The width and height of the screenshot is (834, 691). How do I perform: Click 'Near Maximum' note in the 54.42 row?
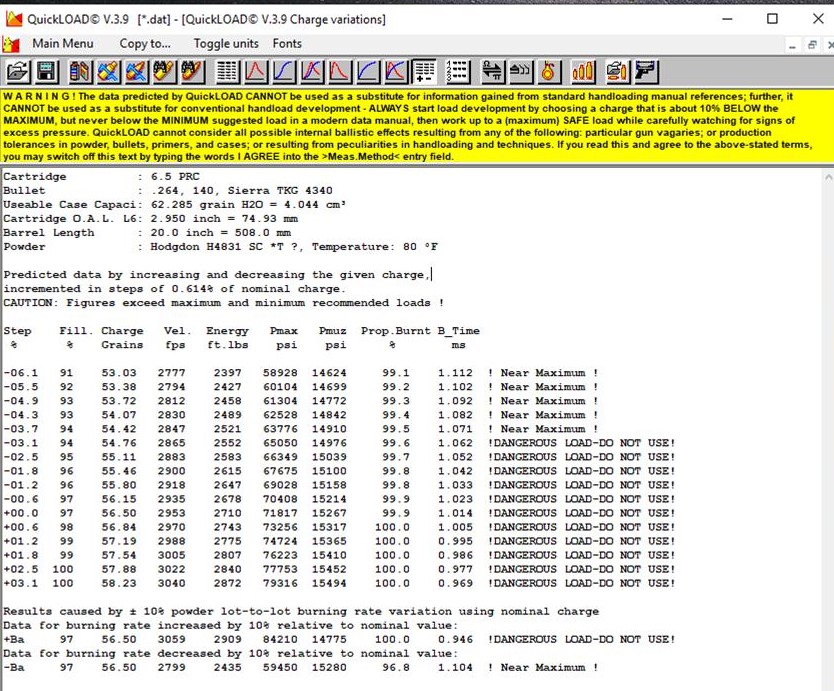543,429
